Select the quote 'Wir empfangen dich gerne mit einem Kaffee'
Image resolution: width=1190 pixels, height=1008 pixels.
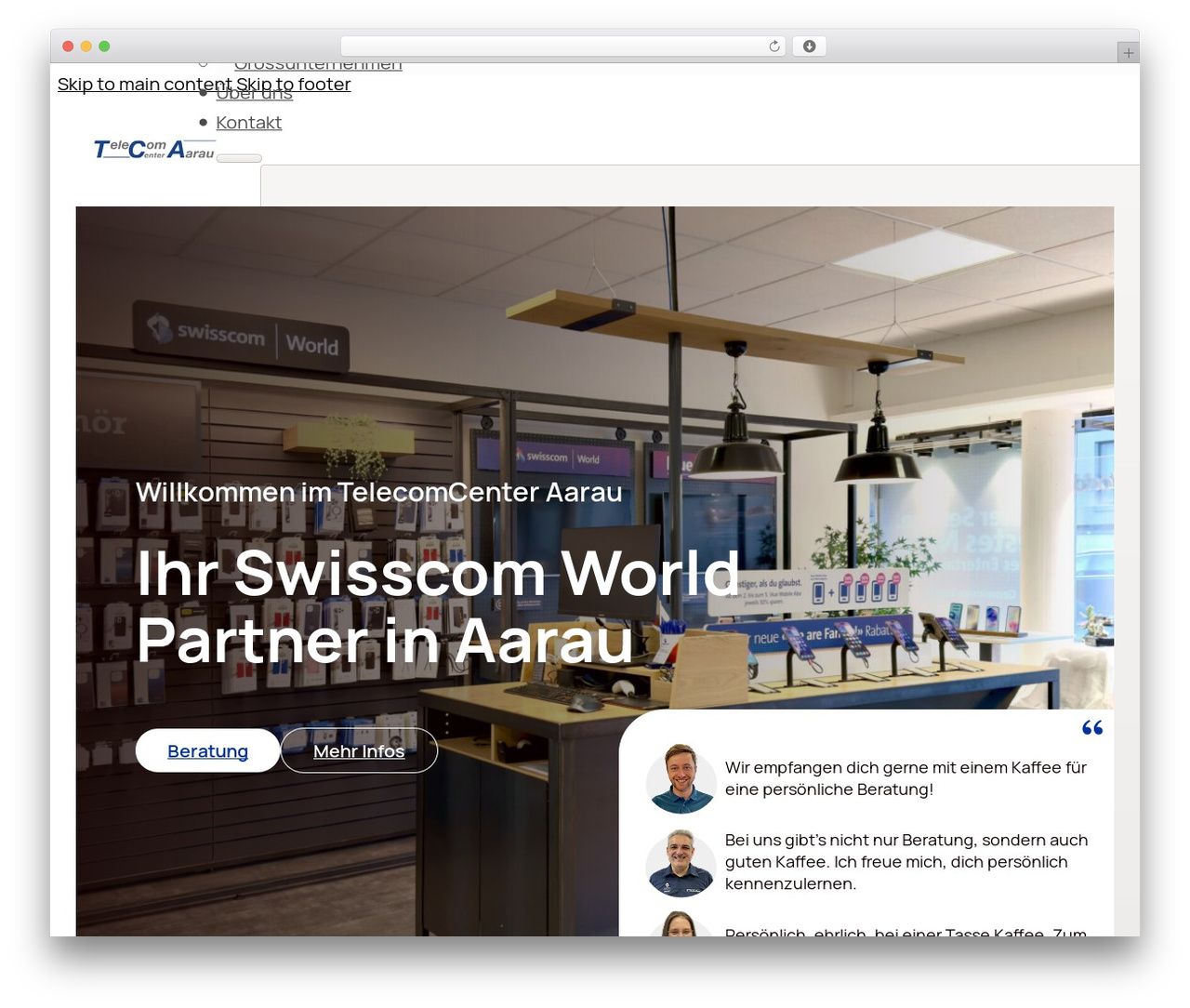click(x=906, y=778)
